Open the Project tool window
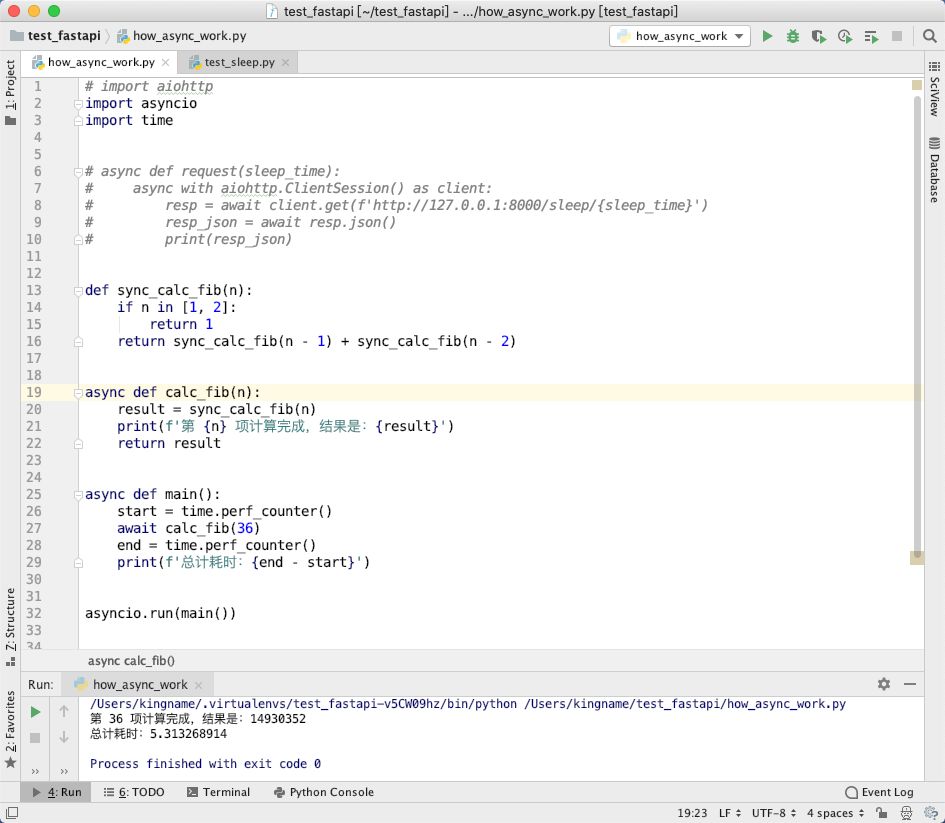Screen dimensions: 945x823 tap(10, 92)
